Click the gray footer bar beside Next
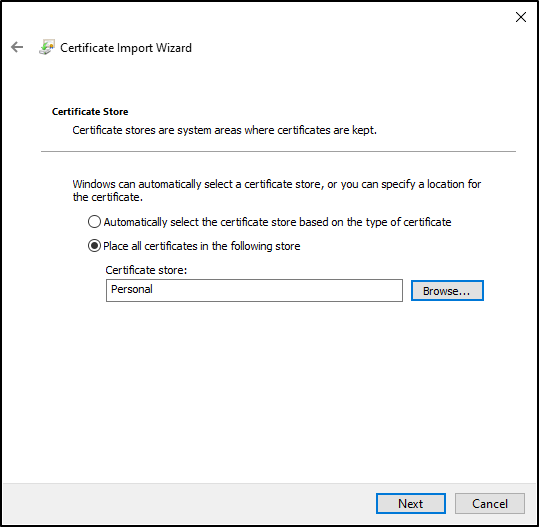 (x=189, y=504)
